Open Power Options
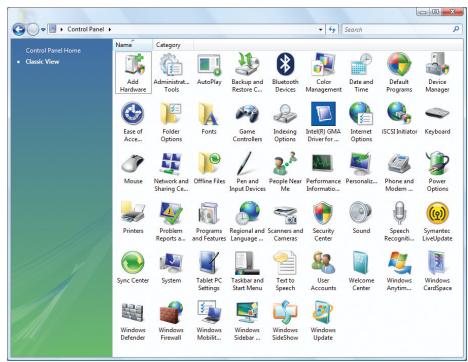The image size is (468, 362). click(437, 172)
